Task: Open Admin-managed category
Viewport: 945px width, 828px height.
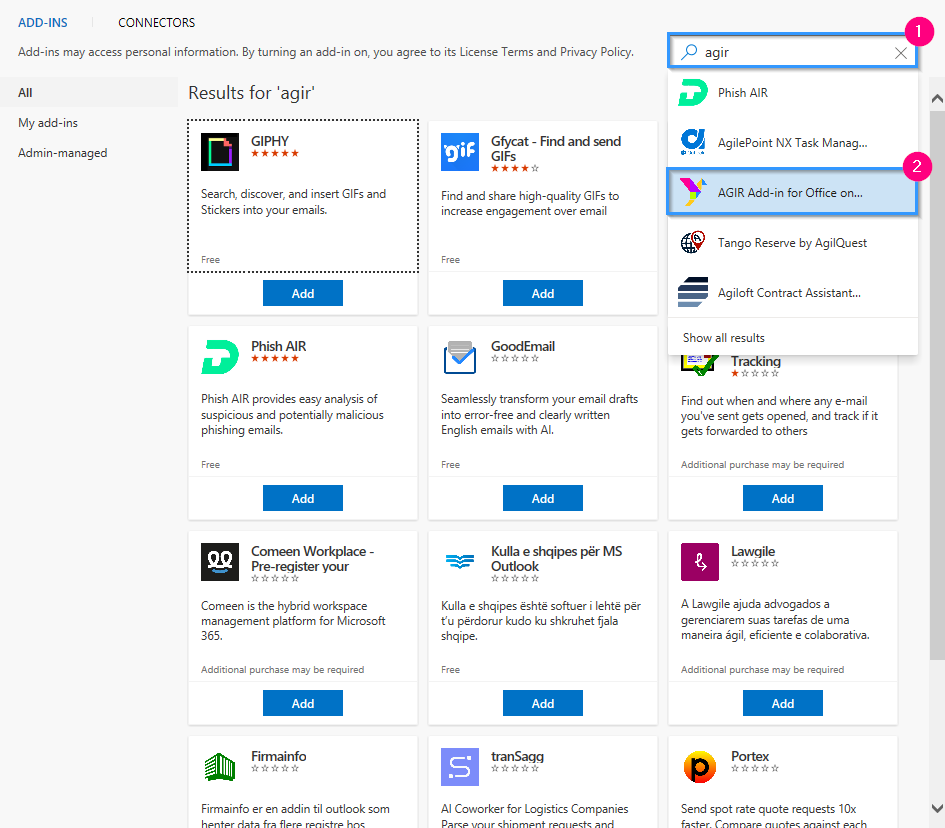Action: tap(63, 153)
